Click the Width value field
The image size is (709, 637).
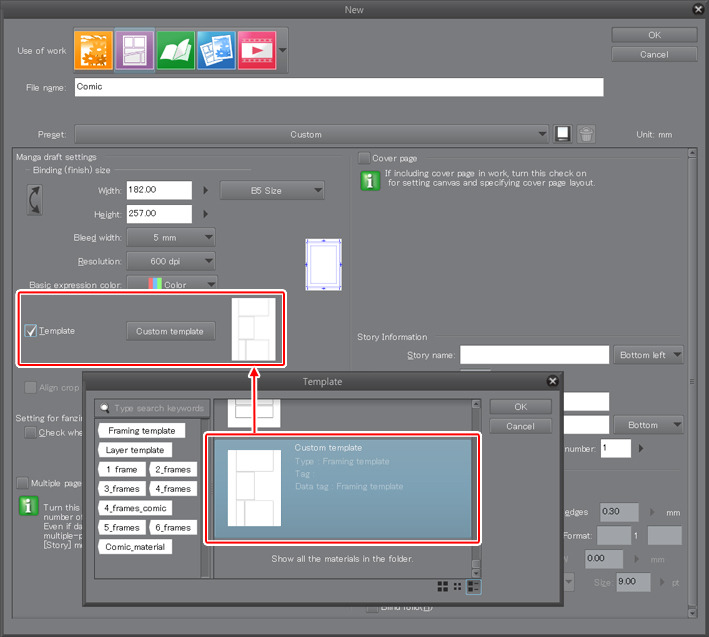click(x=159, y=190)
